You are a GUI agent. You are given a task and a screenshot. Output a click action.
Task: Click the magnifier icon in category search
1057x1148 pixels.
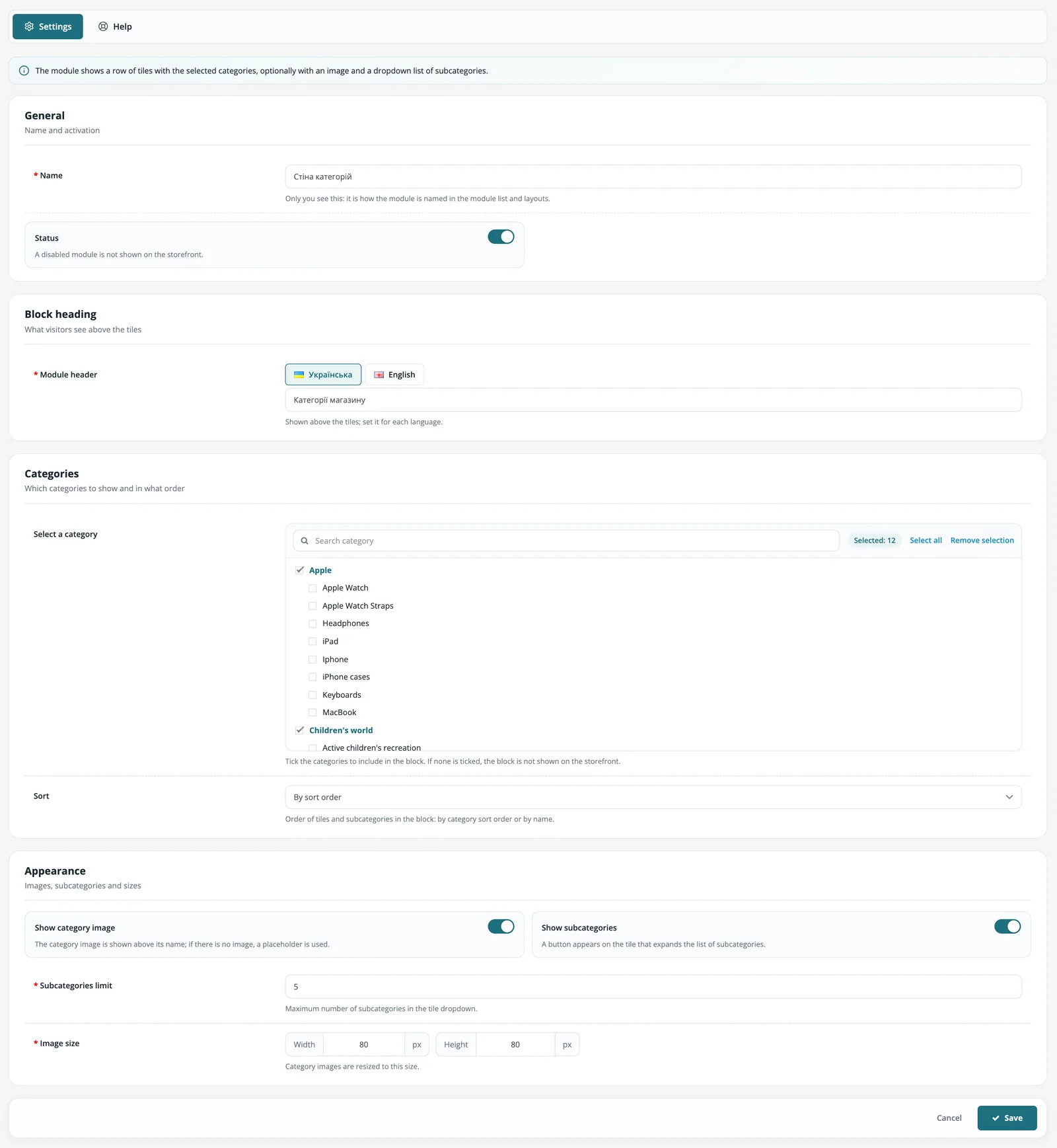(x=305, y=541)
